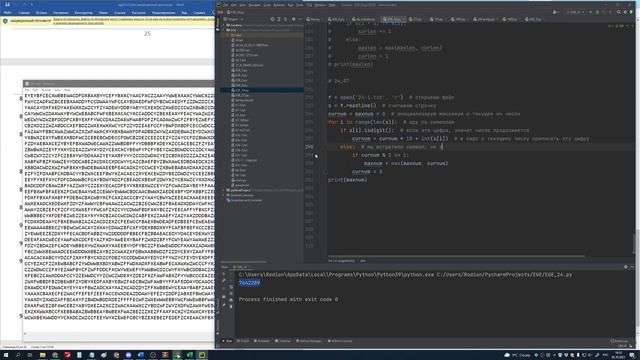The image size is (640, 360).
Task: Expand External Libraries node
Action: pyautogui.click(x=223, y=195)
